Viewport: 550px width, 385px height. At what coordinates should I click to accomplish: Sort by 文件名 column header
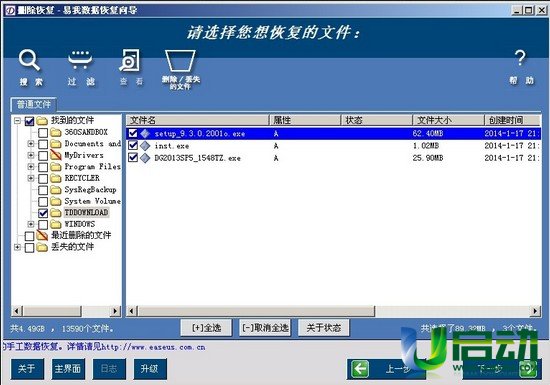[x=197, y=120]
